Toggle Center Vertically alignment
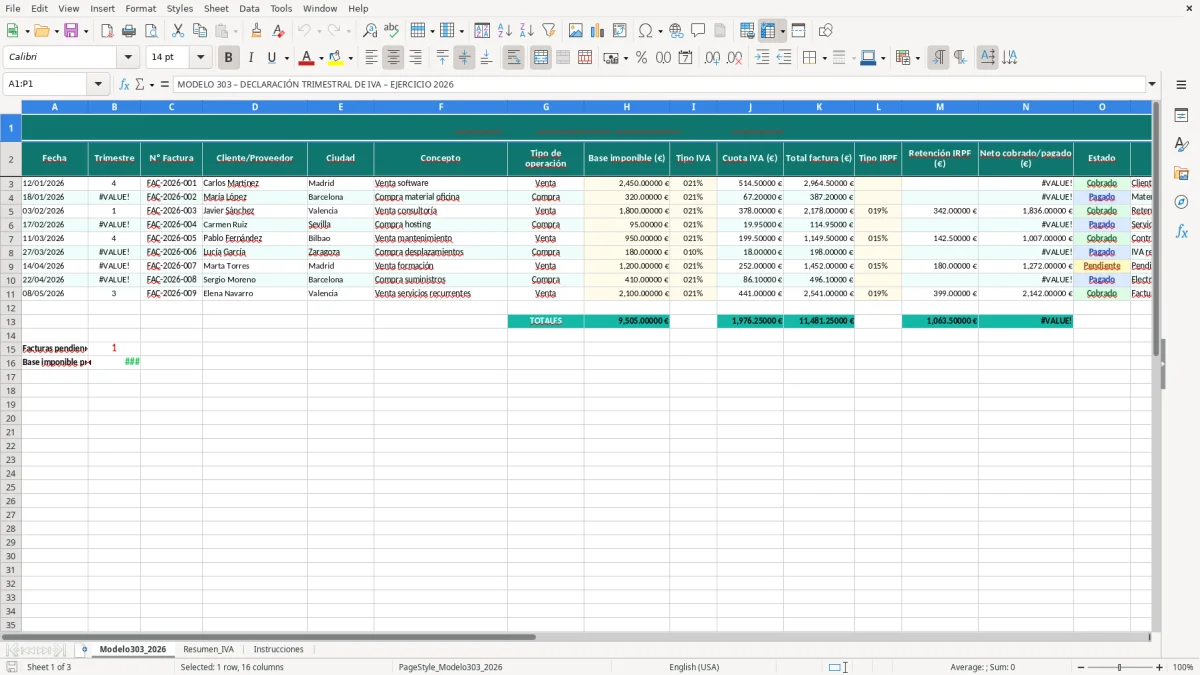The width and height of the screenshot is (1200, 675). pyautogui.click(x=464, y=58)
